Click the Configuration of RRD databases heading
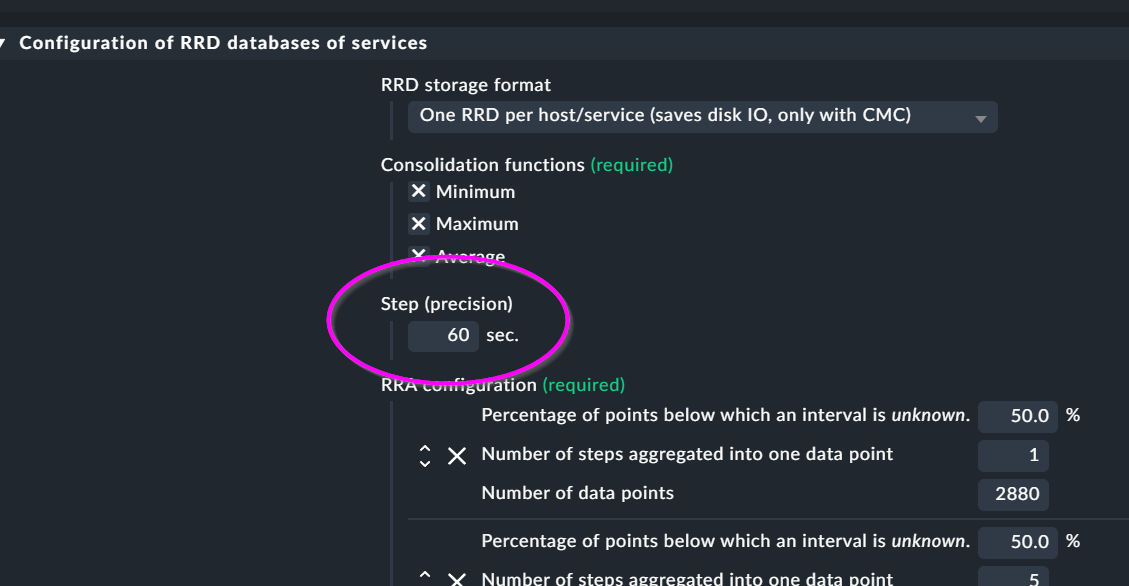The height and width of the screenshot is (586, 1129). [x=222, y=43]
